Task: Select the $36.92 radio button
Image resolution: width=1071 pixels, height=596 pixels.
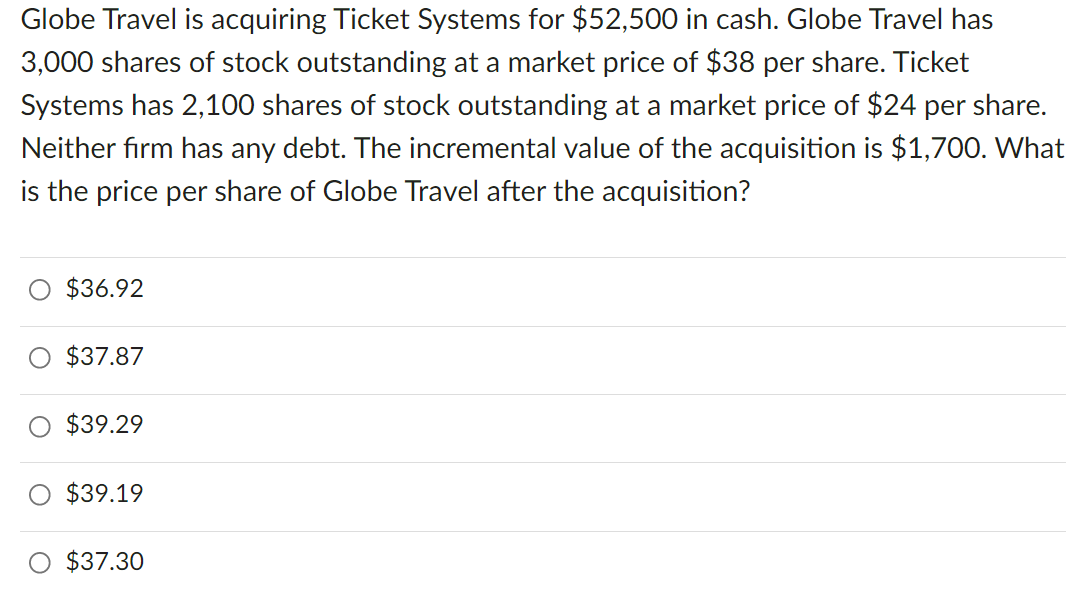Action: (x=40, y=290)
